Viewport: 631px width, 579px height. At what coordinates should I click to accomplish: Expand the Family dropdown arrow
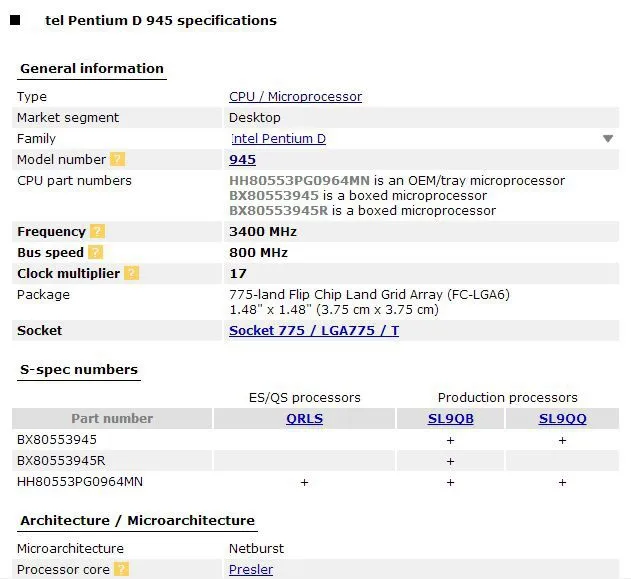608,139
